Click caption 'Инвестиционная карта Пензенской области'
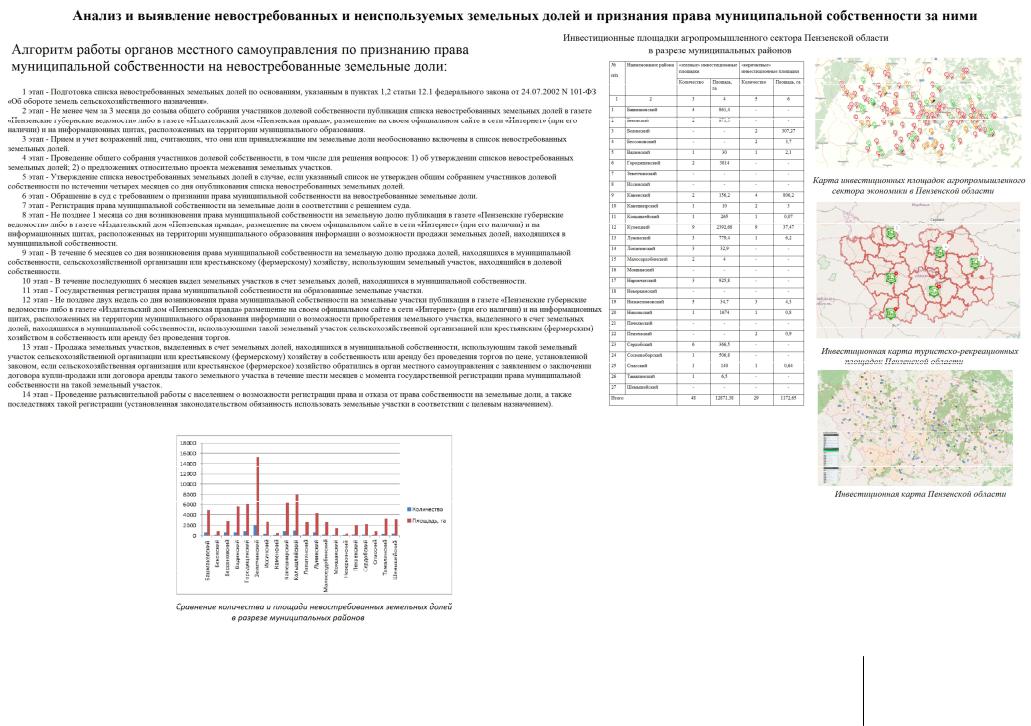This screenshot has height=726, width=1031. pos(920,494)
